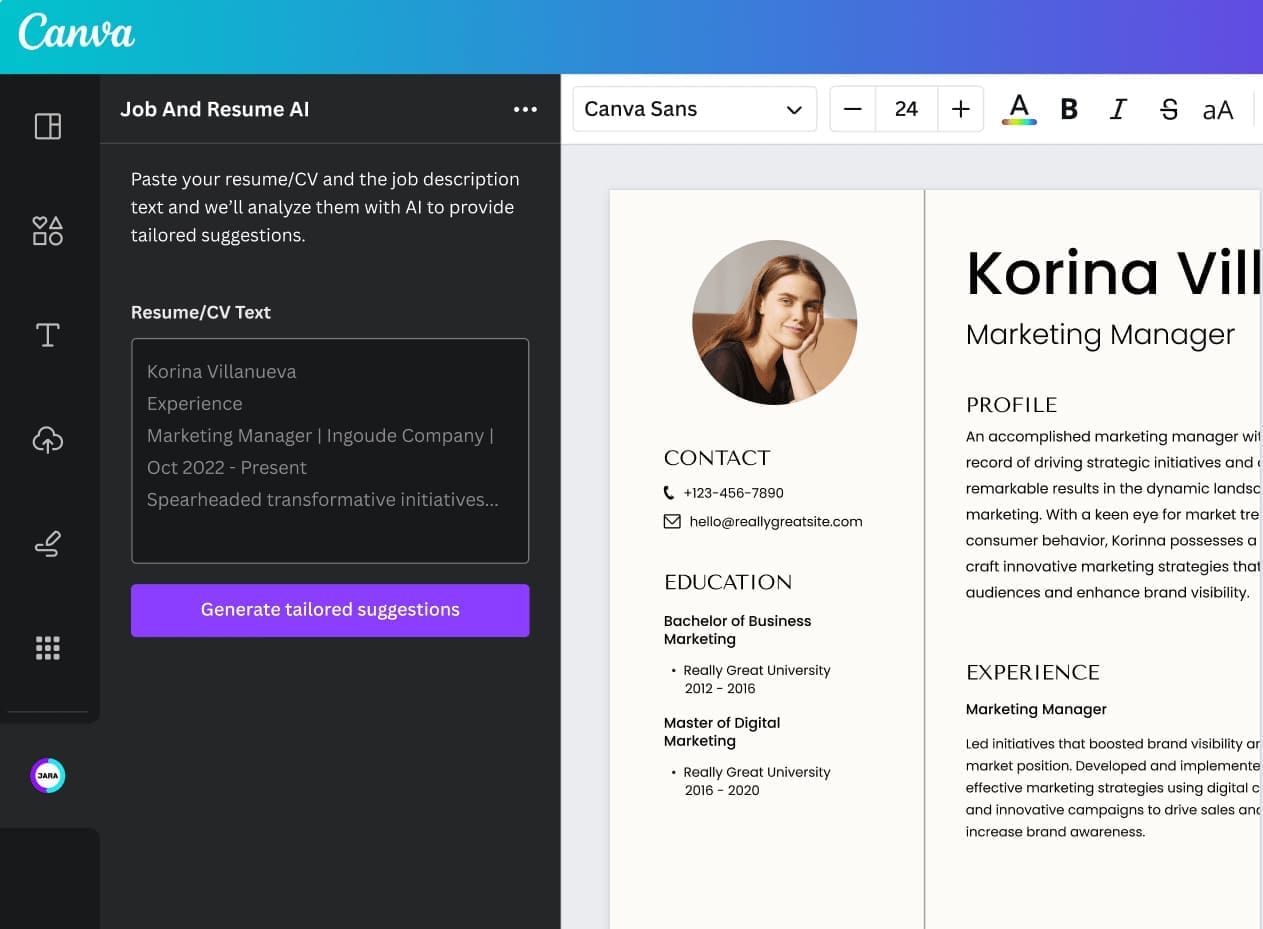1263x929 pixels.
Task: Decrease font size with the minus button
Action: [x=852, y=109]
